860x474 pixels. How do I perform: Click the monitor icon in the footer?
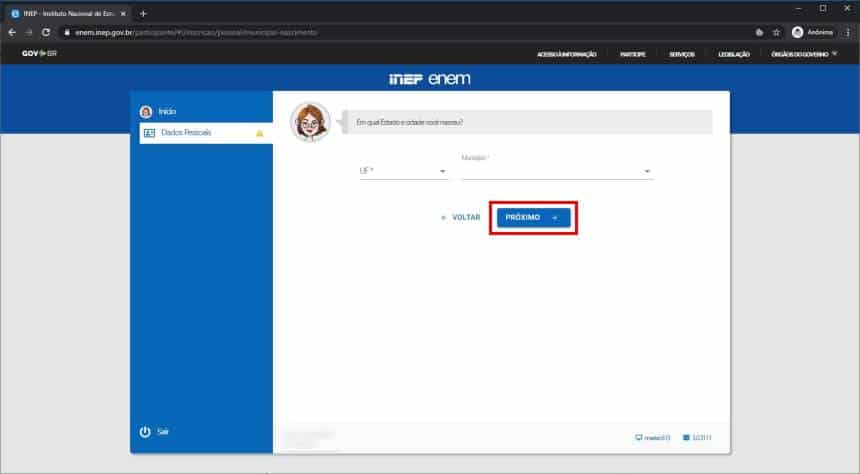pyautogui.click(x=638, y=437)
